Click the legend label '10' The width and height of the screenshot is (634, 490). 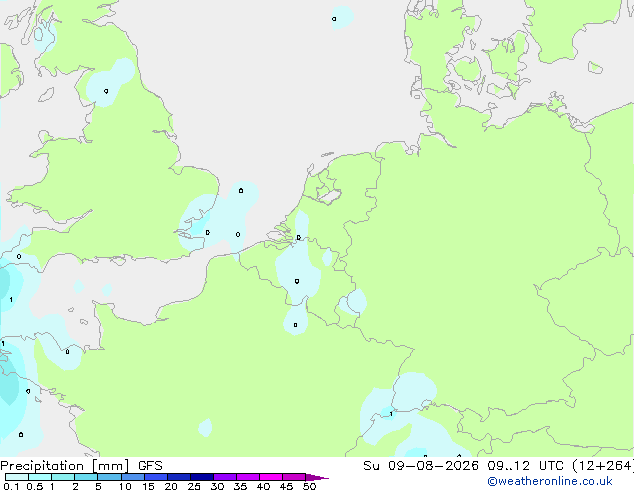[x=125, y=486]
